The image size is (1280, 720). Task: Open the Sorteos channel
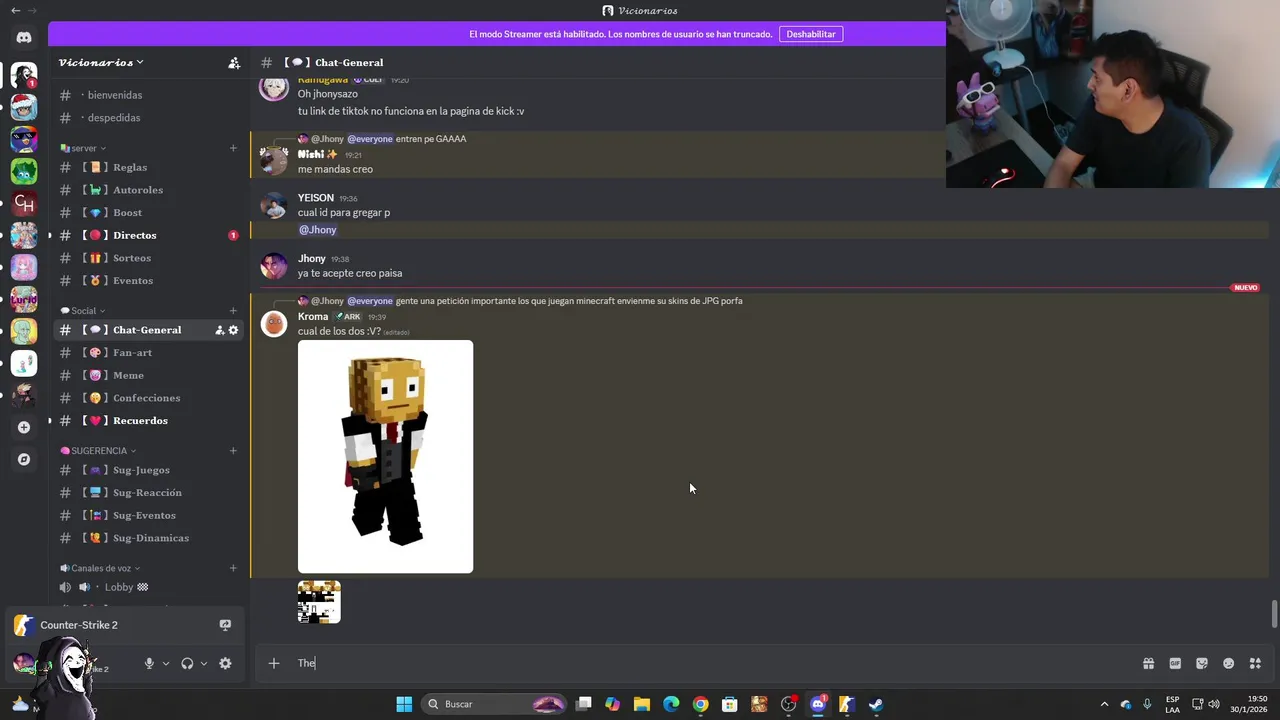pos(148,258)
